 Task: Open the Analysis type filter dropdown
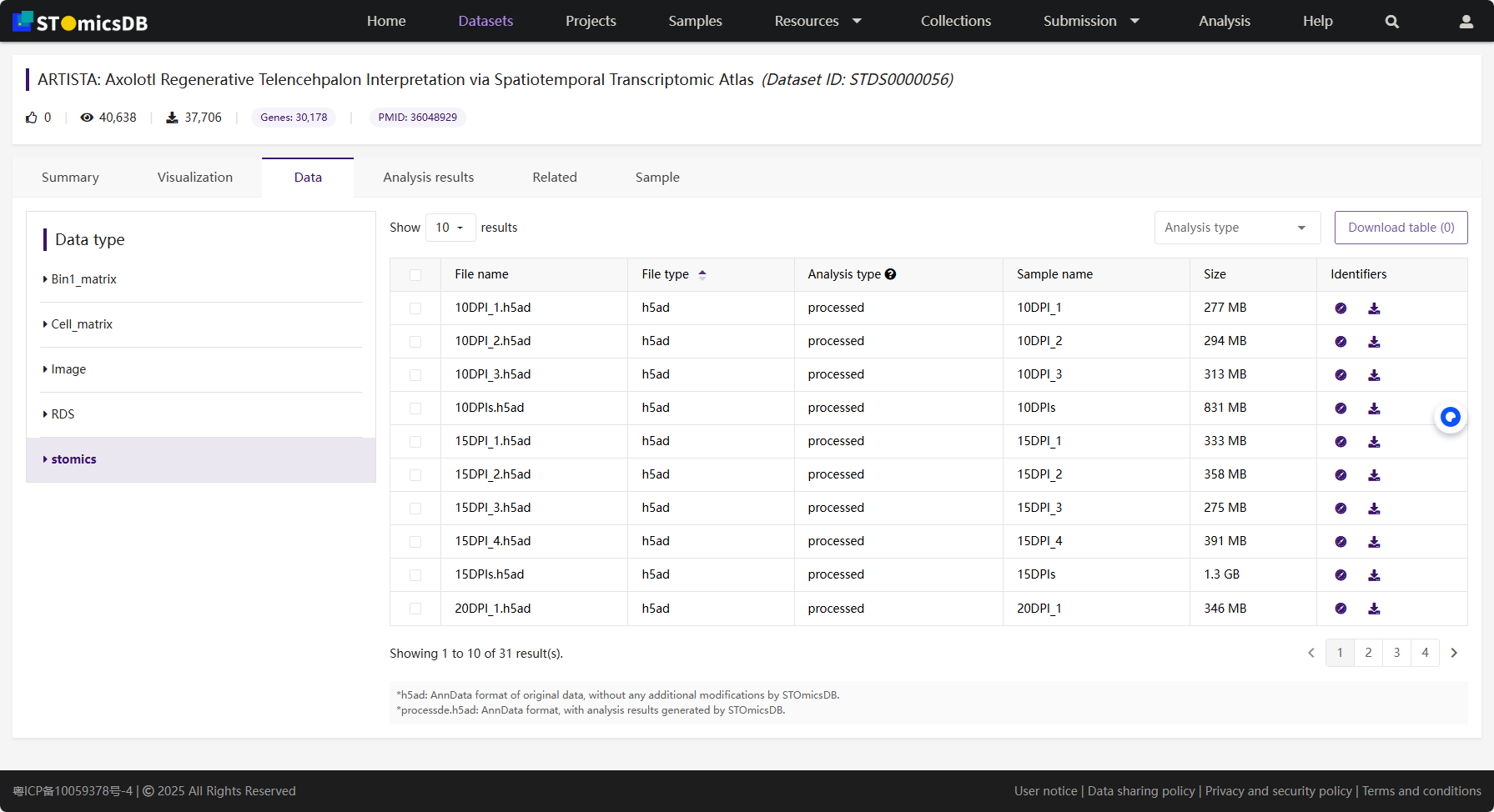1237,228
